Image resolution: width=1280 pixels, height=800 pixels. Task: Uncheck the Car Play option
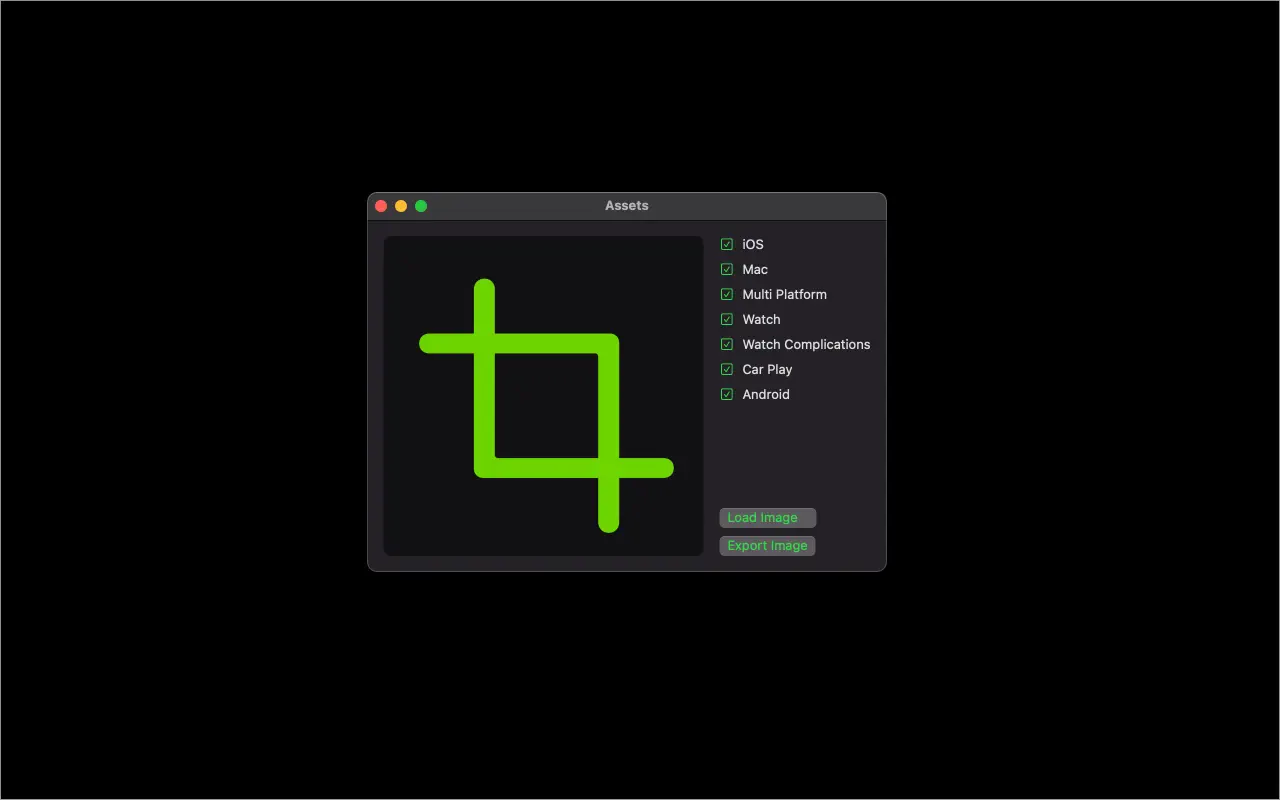click(x=726, y=369)
